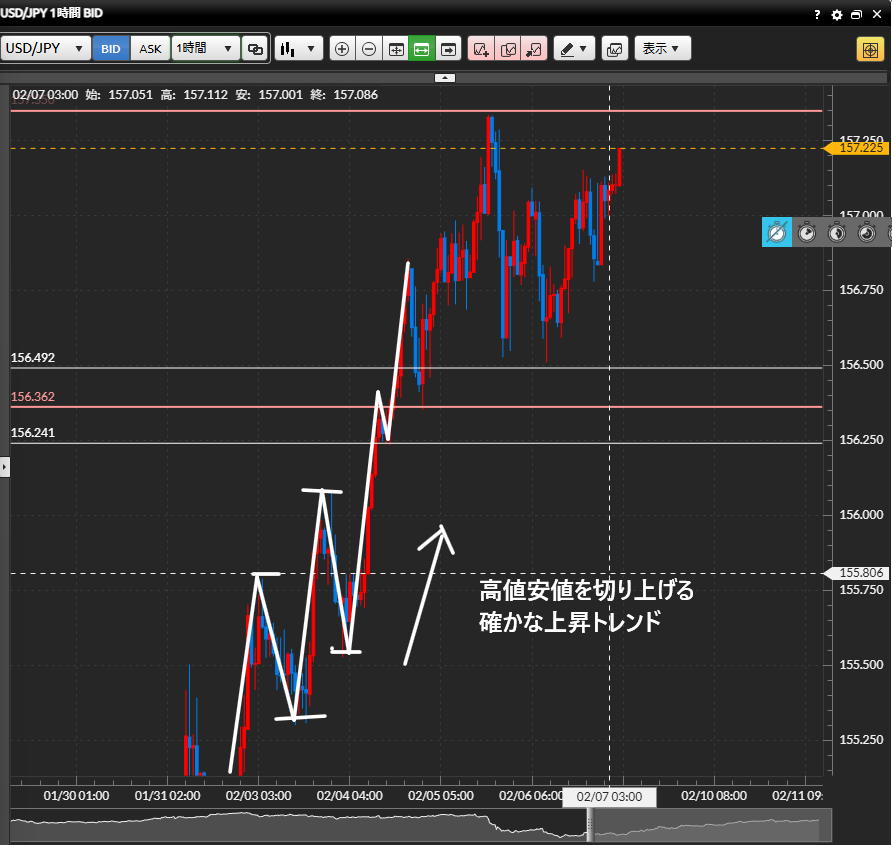Click the help question mark icon

(817, 15)
